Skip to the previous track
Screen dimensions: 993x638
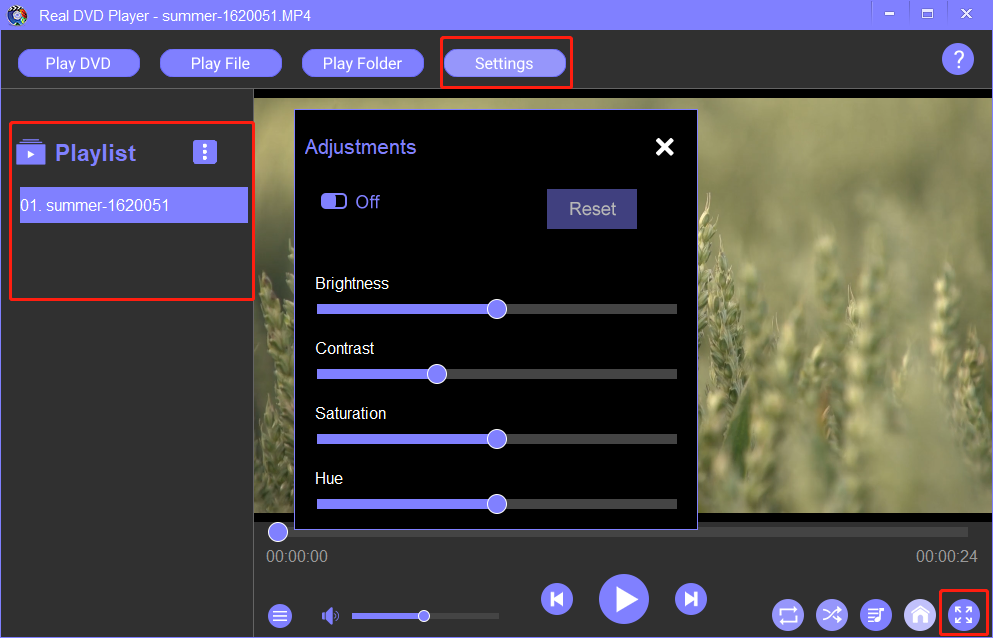click(x=557, y=599)
